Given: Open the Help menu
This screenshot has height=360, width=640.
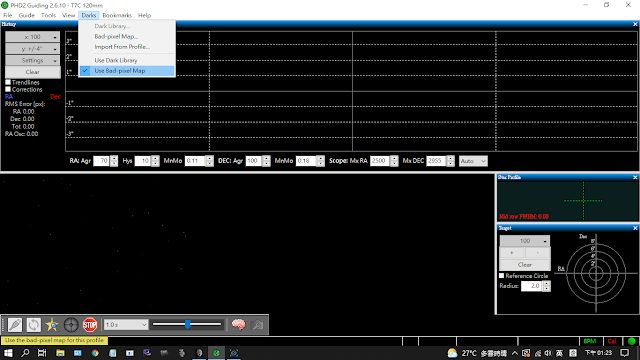Looking at the screenshot, I should tap(144, 15).
